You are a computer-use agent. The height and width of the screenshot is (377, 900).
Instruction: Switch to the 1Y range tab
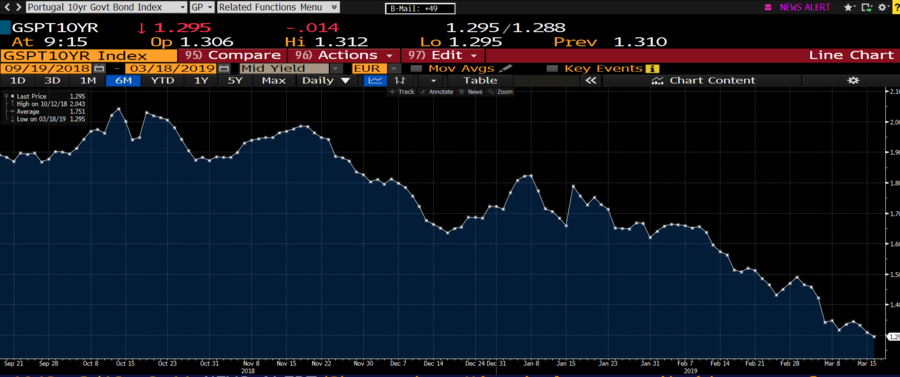pos(201,80)
